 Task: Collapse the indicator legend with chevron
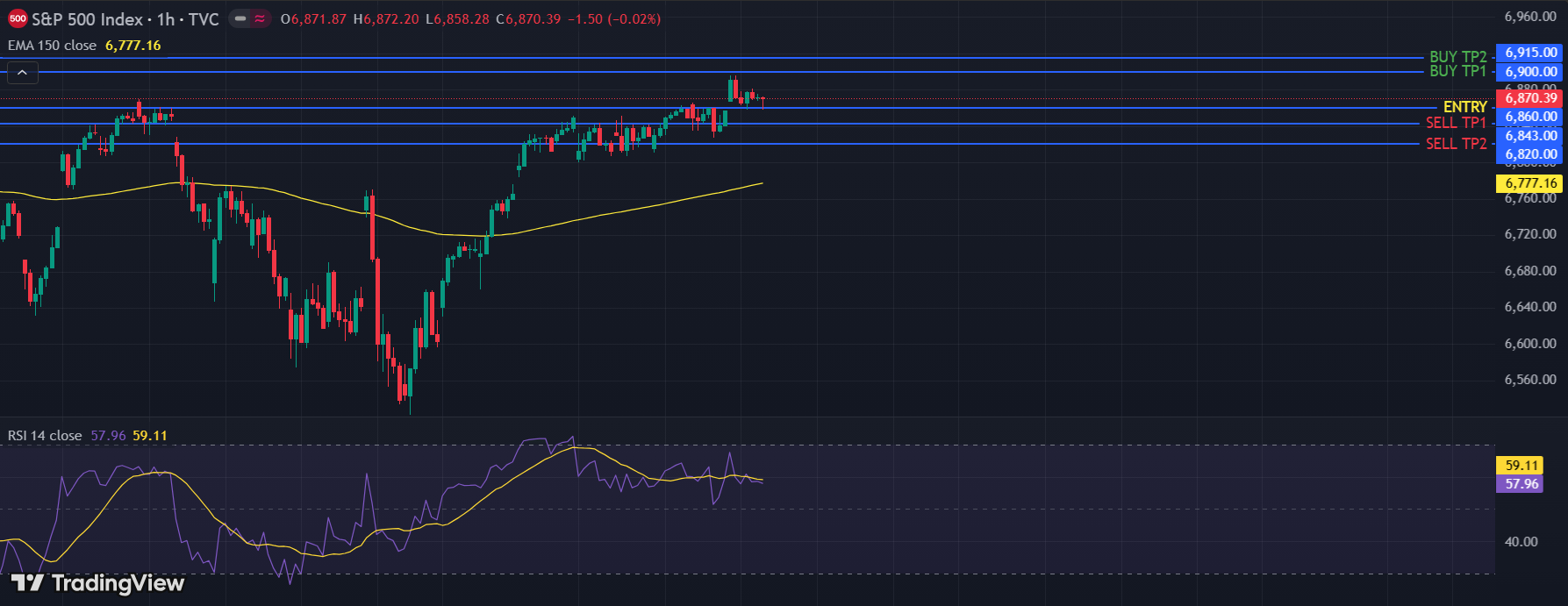(22, 73)
